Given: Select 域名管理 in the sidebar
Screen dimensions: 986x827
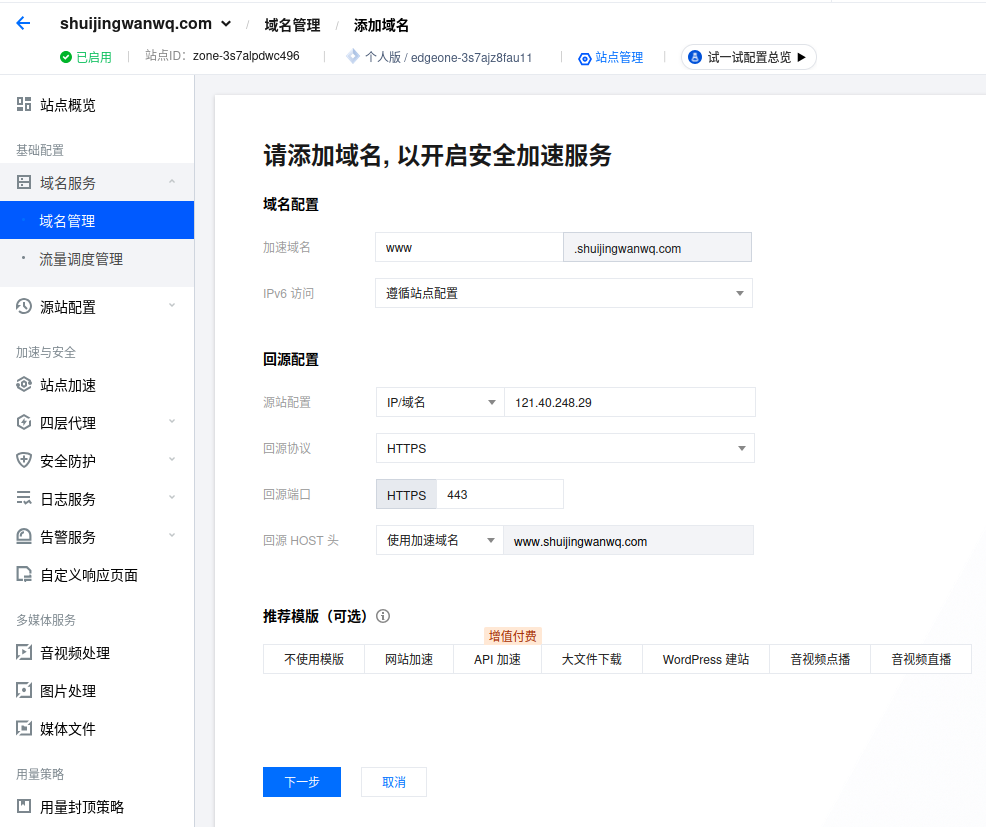Looking at the screenshot, I should pyautogui.click(x=97, y=221).
